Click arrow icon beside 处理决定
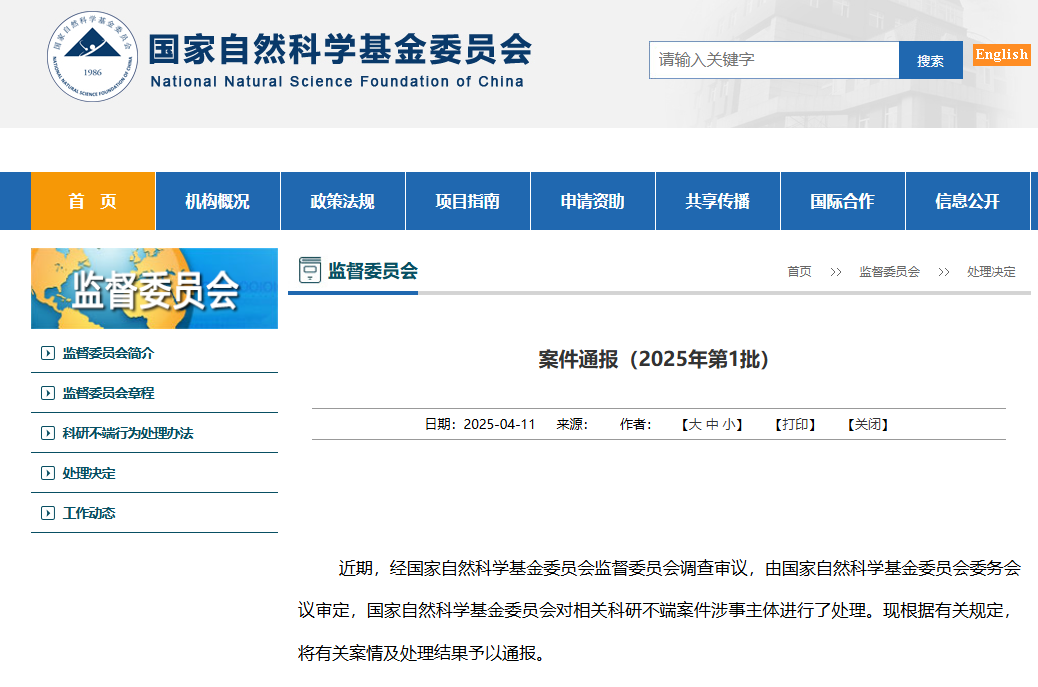This screenshot has width=1038, height=687. pyautogui.click(x=47, y=473)
